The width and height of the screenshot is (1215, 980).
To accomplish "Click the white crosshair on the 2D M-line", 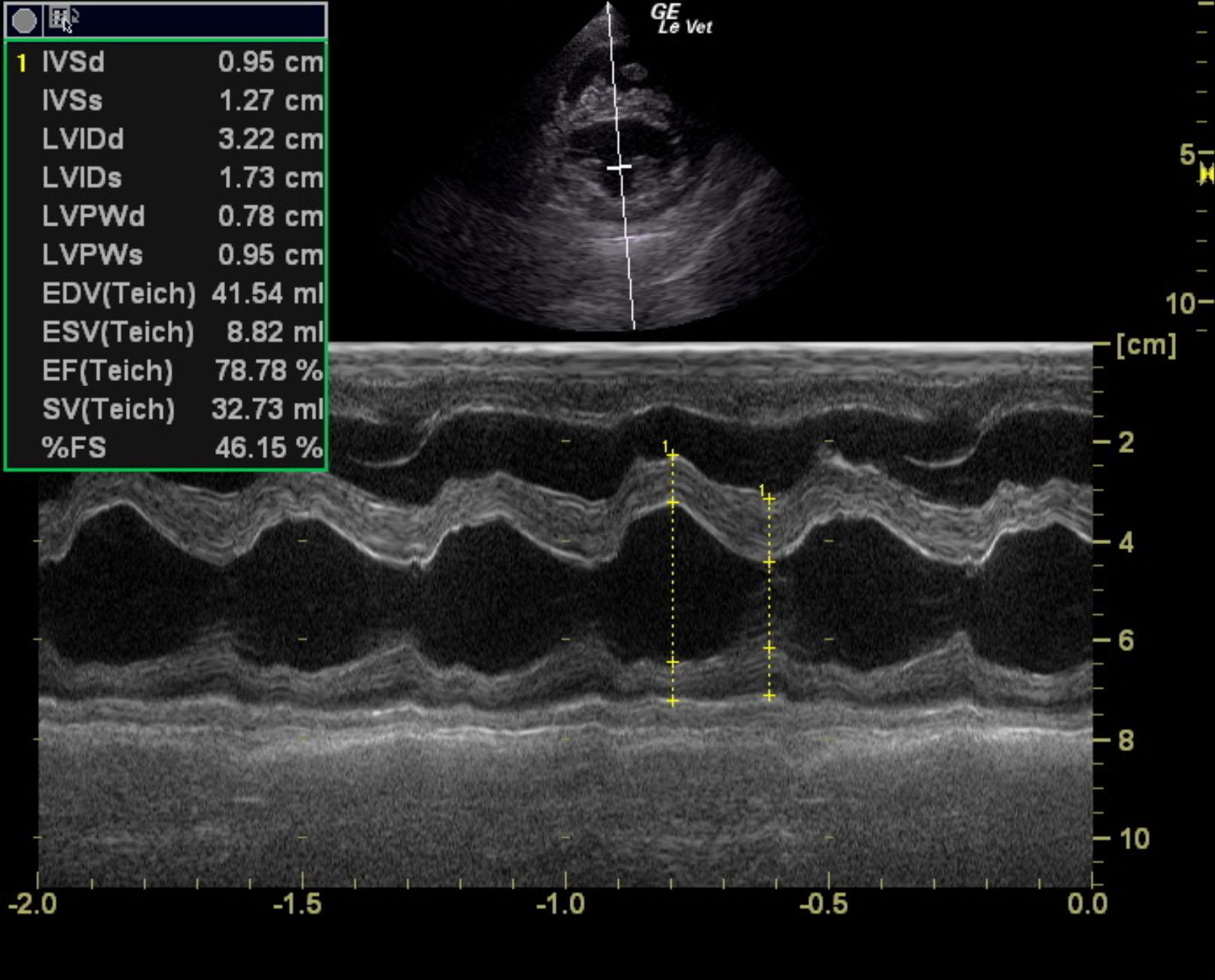I will pyautogui.click(x=619, y=167).
